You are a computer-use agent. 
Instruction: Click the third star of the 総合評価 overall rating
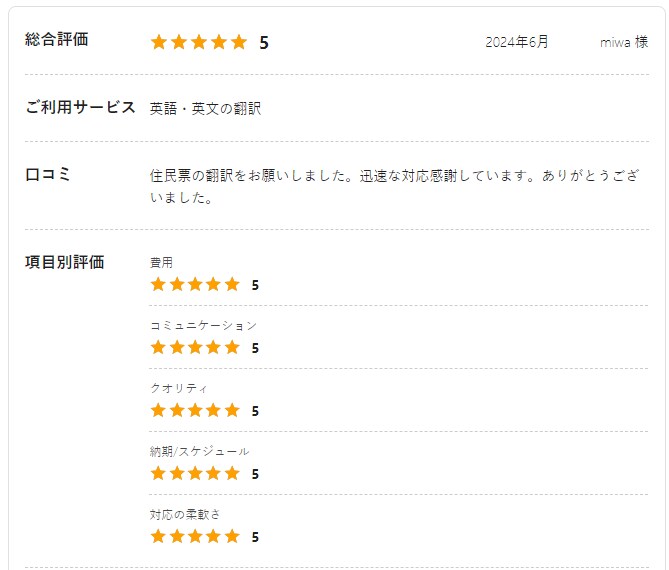199,42
